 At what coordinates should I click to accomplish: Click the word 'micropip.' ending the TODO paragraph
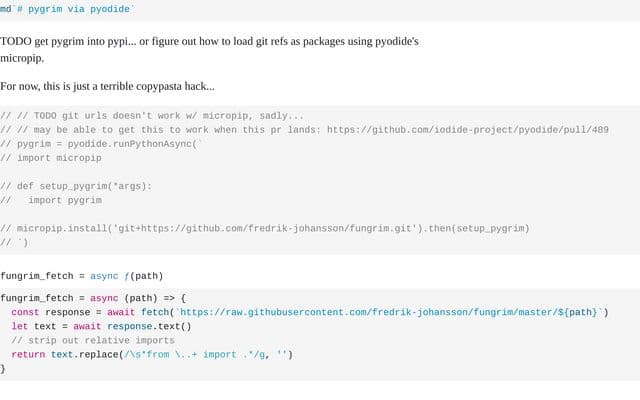point(22,58)
